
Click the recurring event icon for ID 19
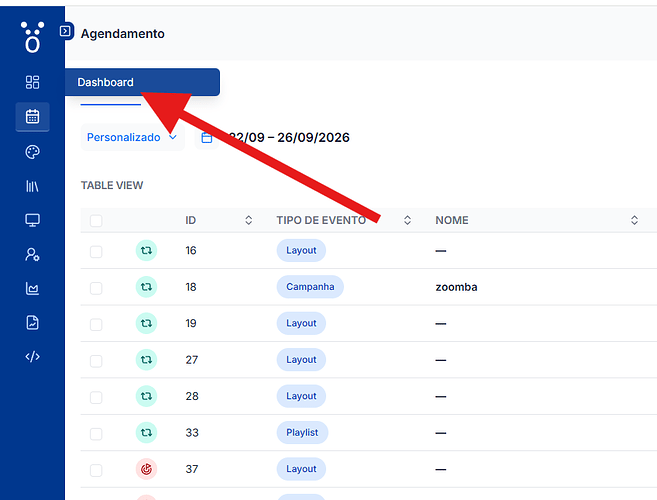tap(146, 323)
